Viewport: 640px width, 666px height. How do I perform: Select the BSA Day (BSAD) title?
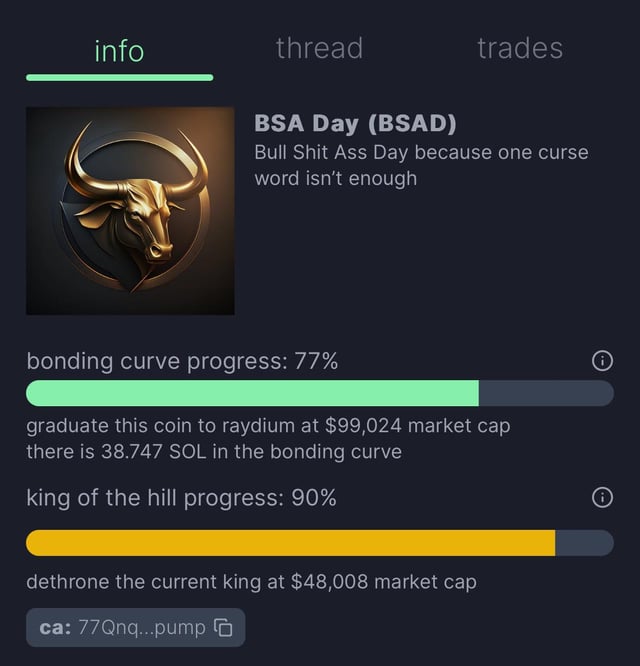pyautogui.click(x=355, y=123)
